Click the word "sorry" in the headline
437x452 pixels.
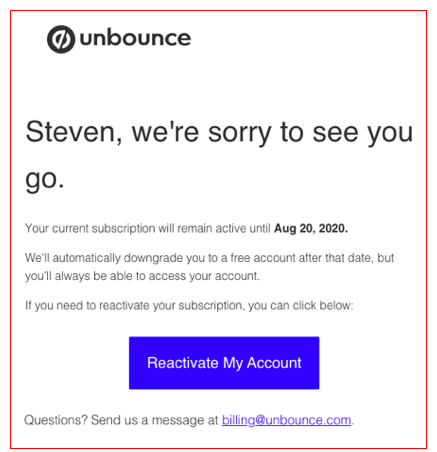(240, 133)
